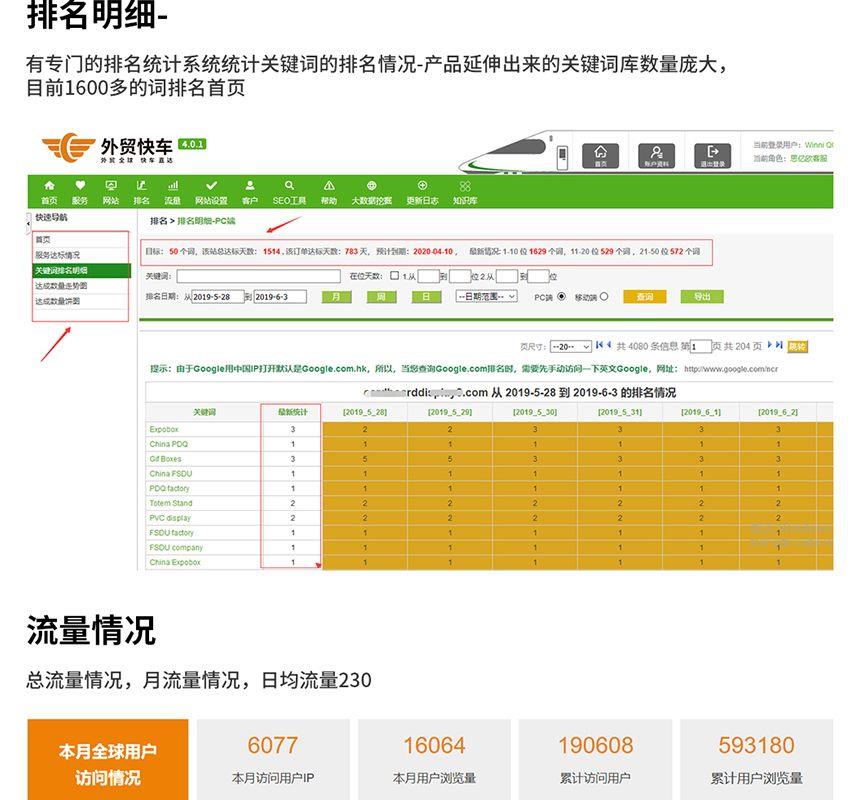This screenshot has width=860, height=800.
Task: Collapse the 快捷导航 side panel arrow
Action: click(x=28, y=222)
